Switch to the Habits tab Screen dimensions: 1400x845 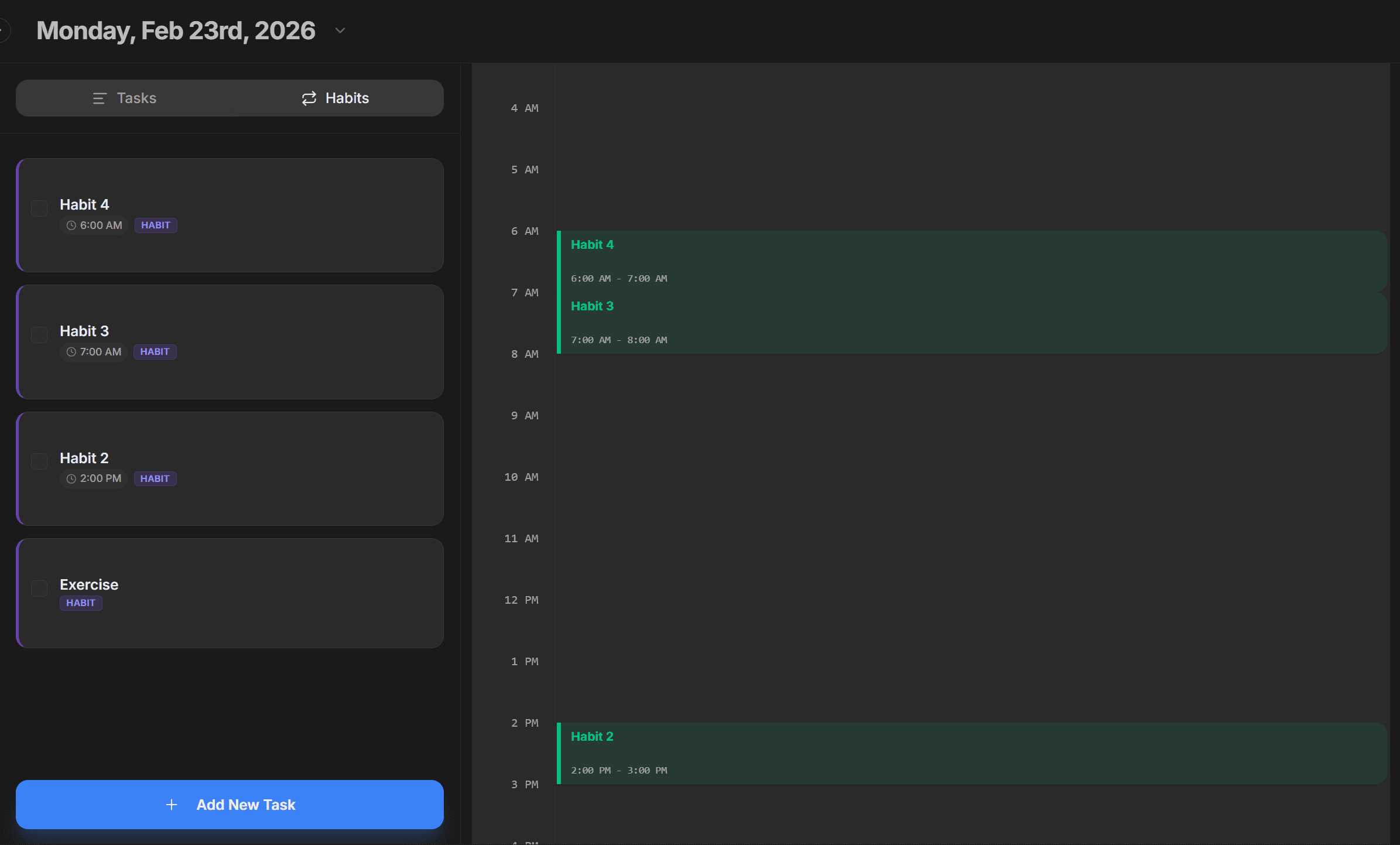[337, 98]
